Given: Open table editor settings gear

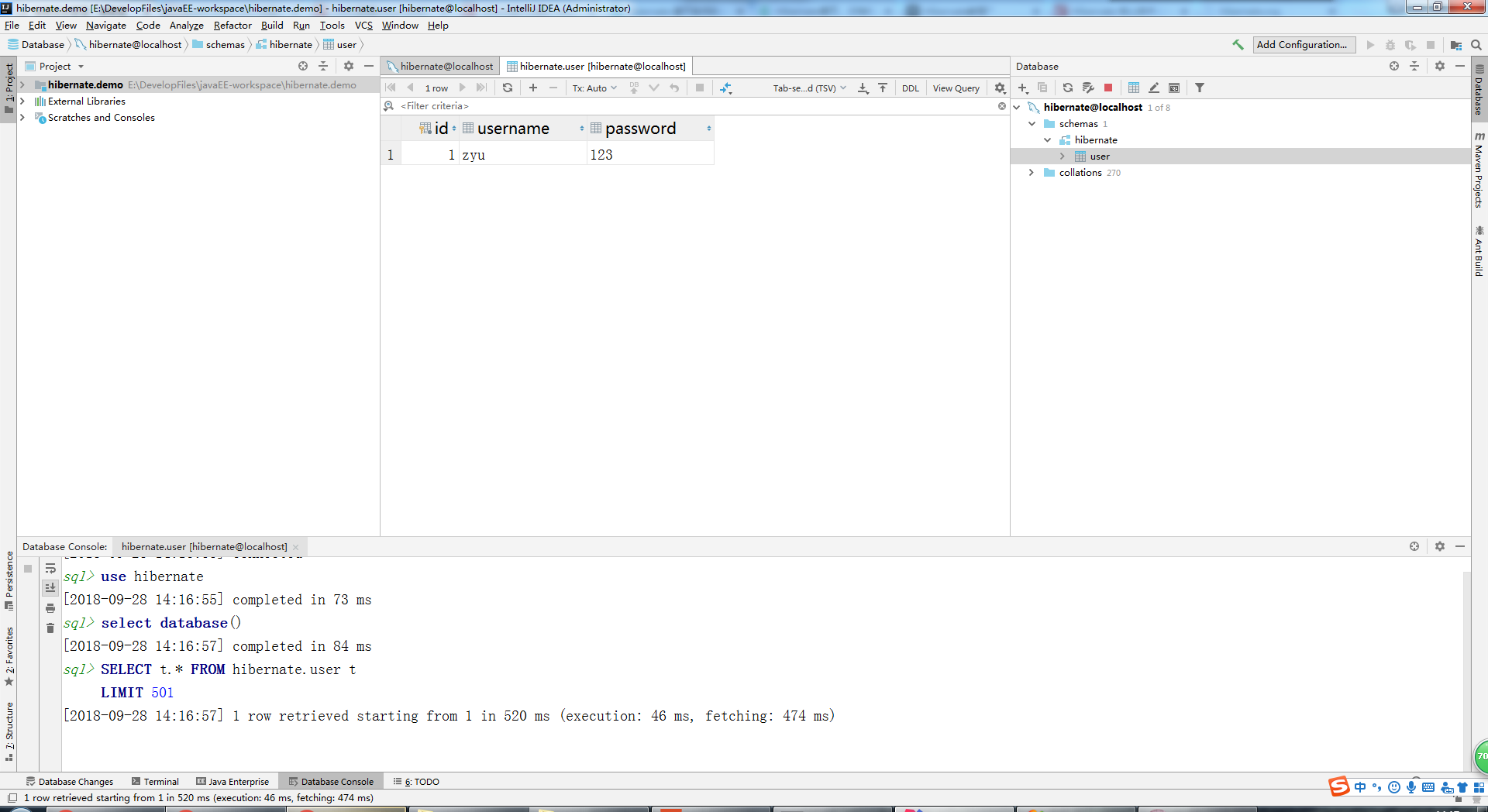Looking at the screenshot, I should tap(1000, 88).
